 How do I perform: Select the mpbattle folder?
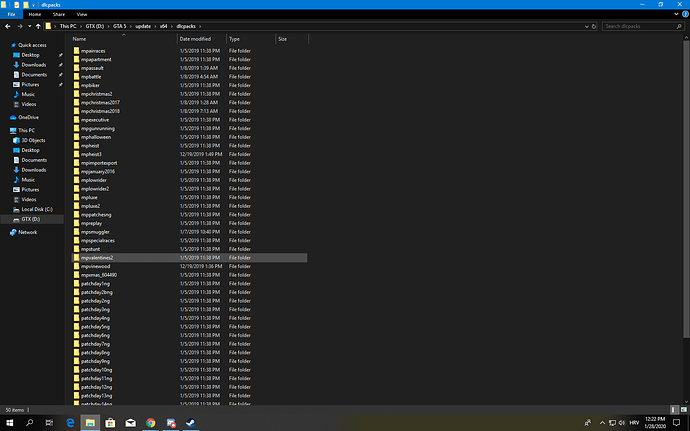click(189, 77)
